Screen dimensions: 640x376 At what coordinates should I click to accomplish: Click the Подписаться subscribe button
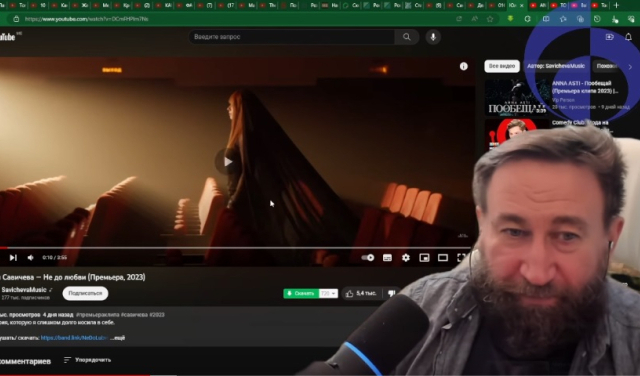85,293
